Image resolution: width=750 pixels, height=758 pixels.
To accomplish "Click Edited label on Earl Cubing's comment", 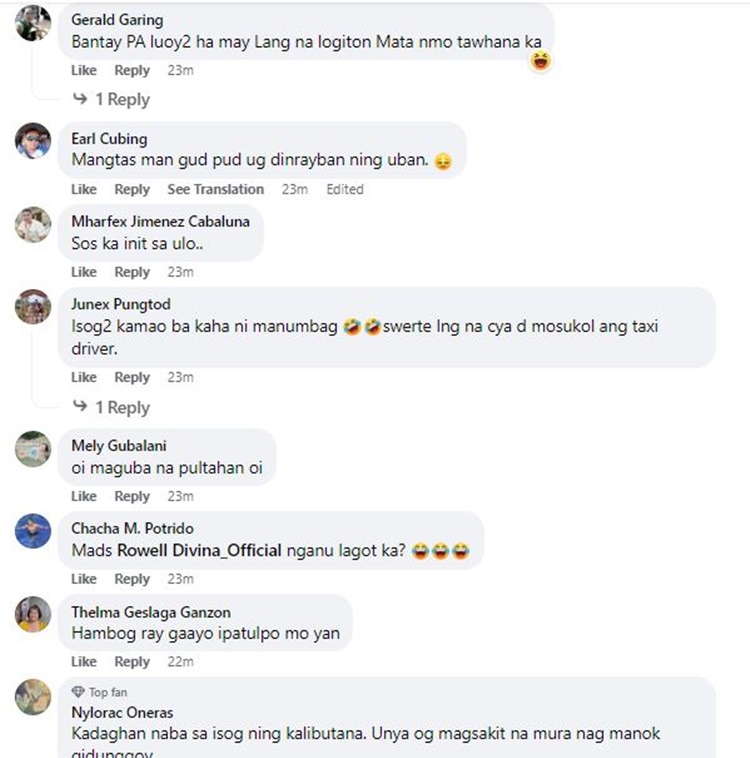I will (x=345, y=189).
